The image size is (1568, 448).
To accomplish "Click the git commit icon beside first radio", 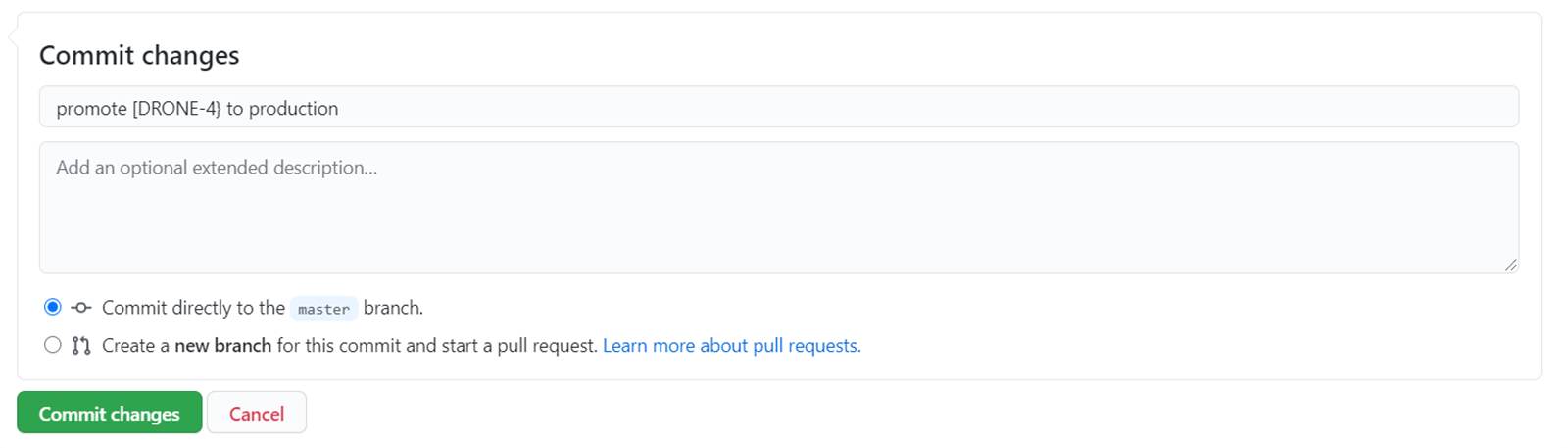I will (81, 308).
